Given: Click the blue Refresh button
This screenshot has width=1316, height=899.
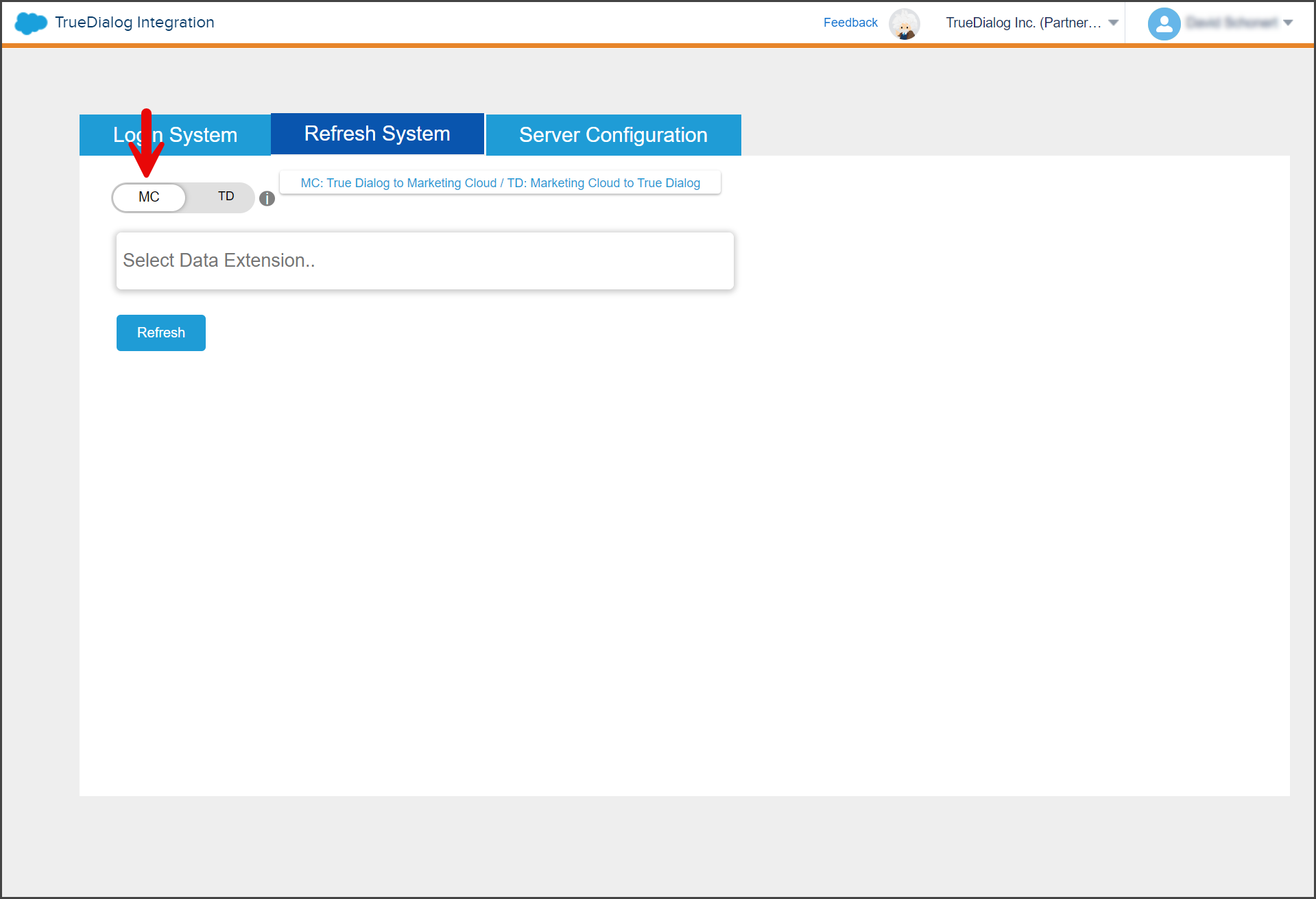Looking at the screenshot, I should click(161, 333).
